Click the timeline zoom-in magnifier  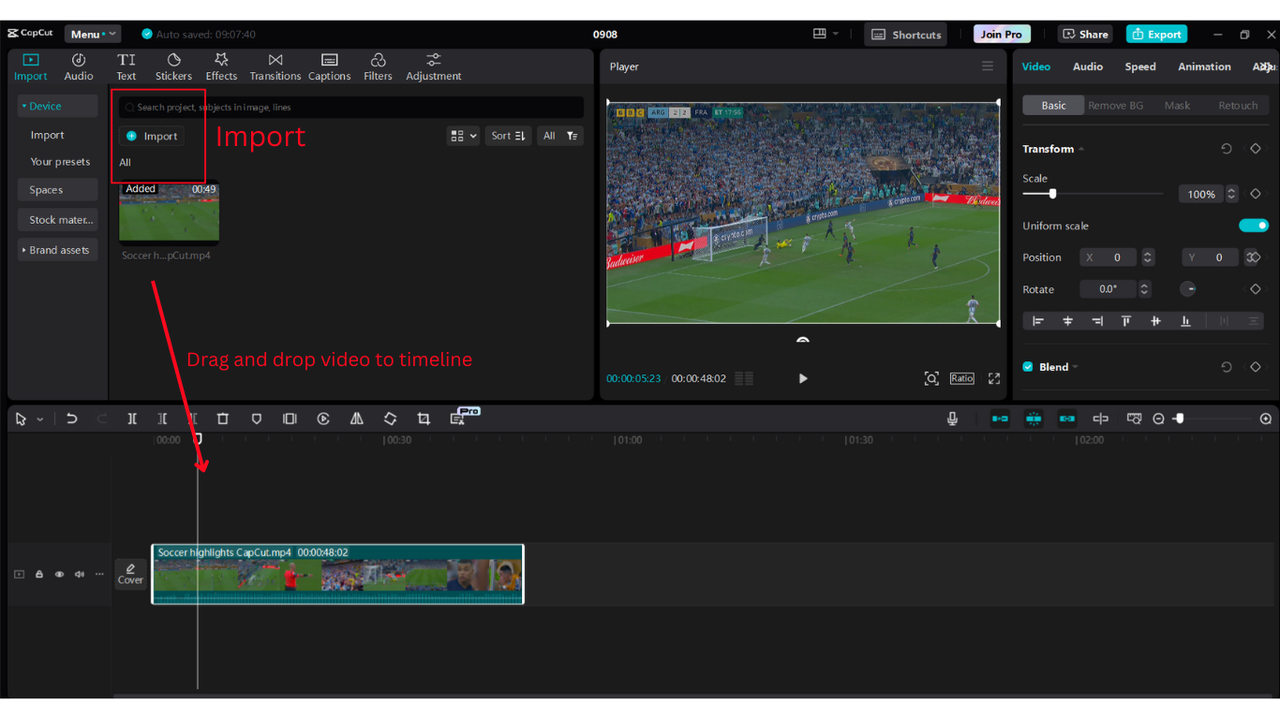(x=1266, y=419)
